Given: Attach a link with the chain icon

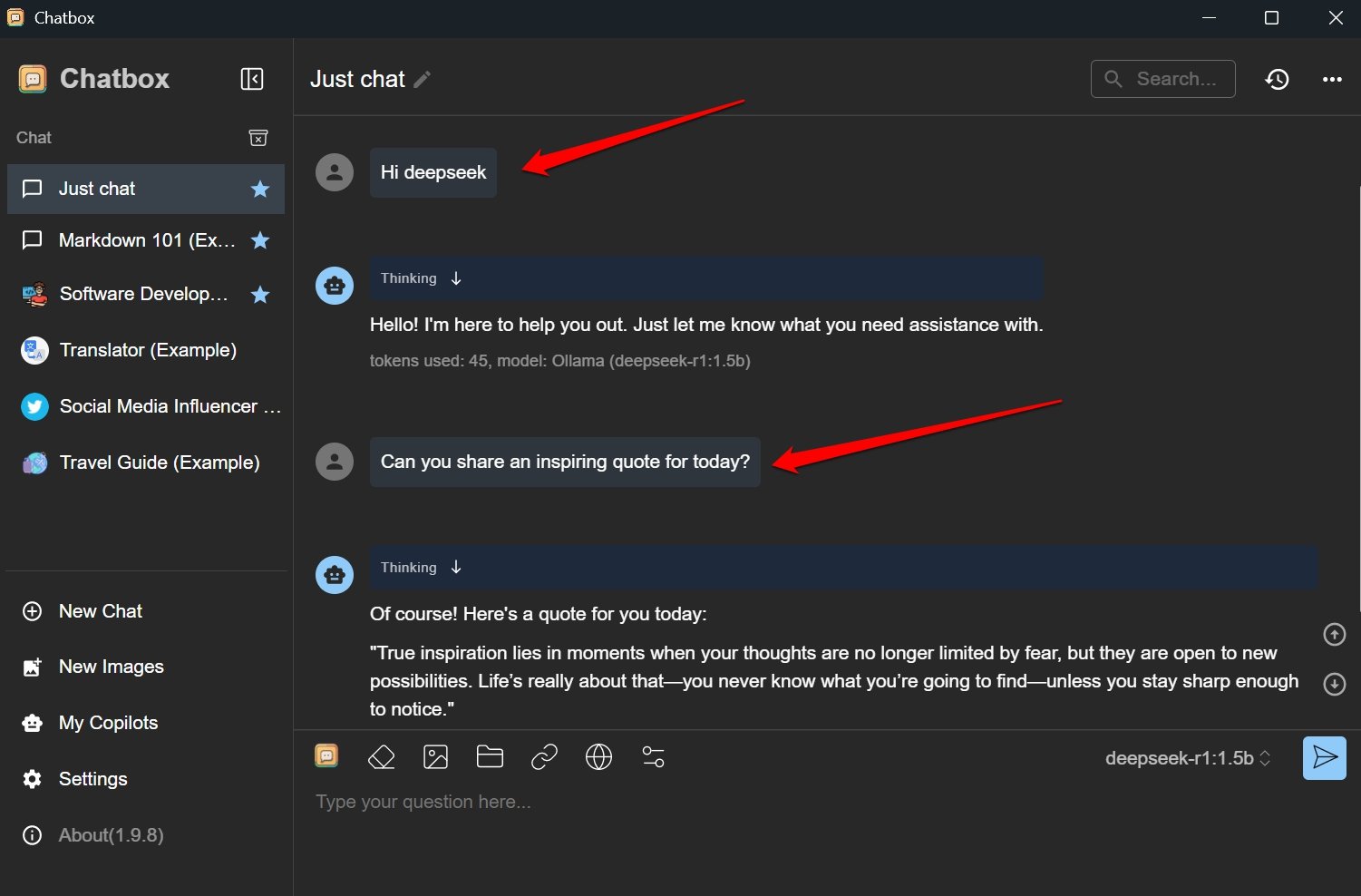Looking at the screenshot, I should [x=544, y=756].
